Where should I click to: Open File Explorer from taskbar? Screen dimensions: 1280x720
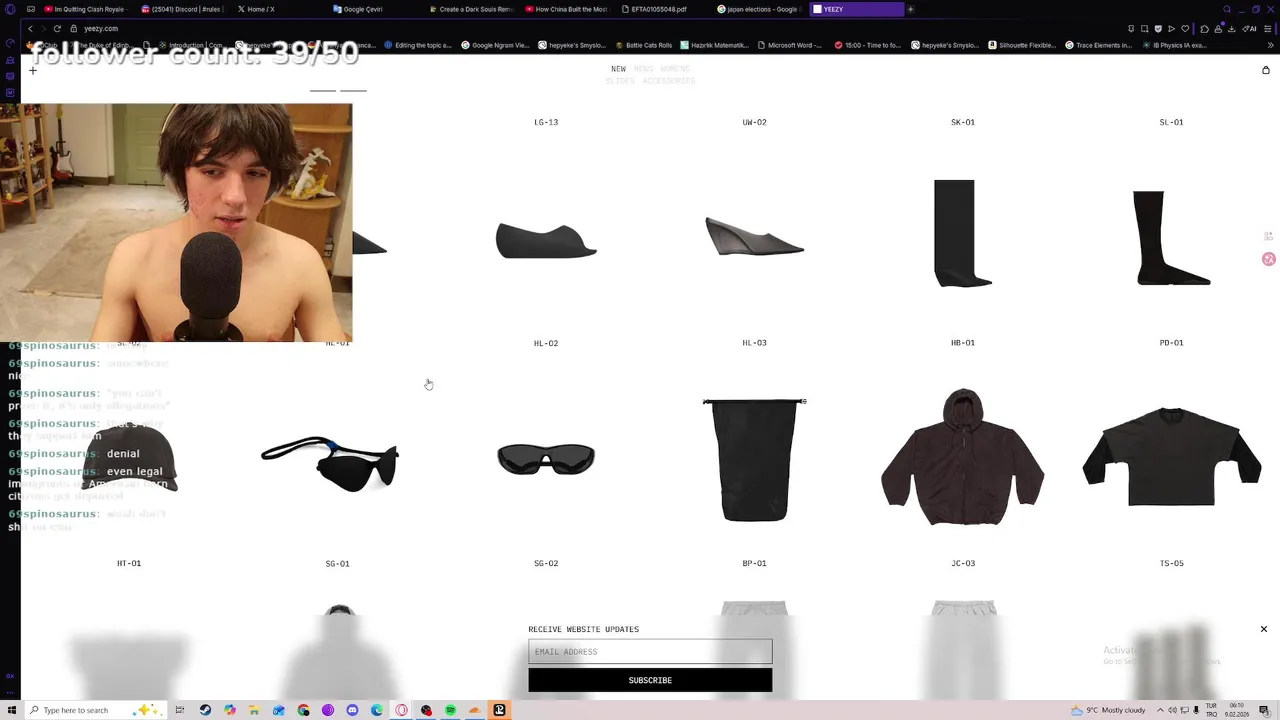254,710
